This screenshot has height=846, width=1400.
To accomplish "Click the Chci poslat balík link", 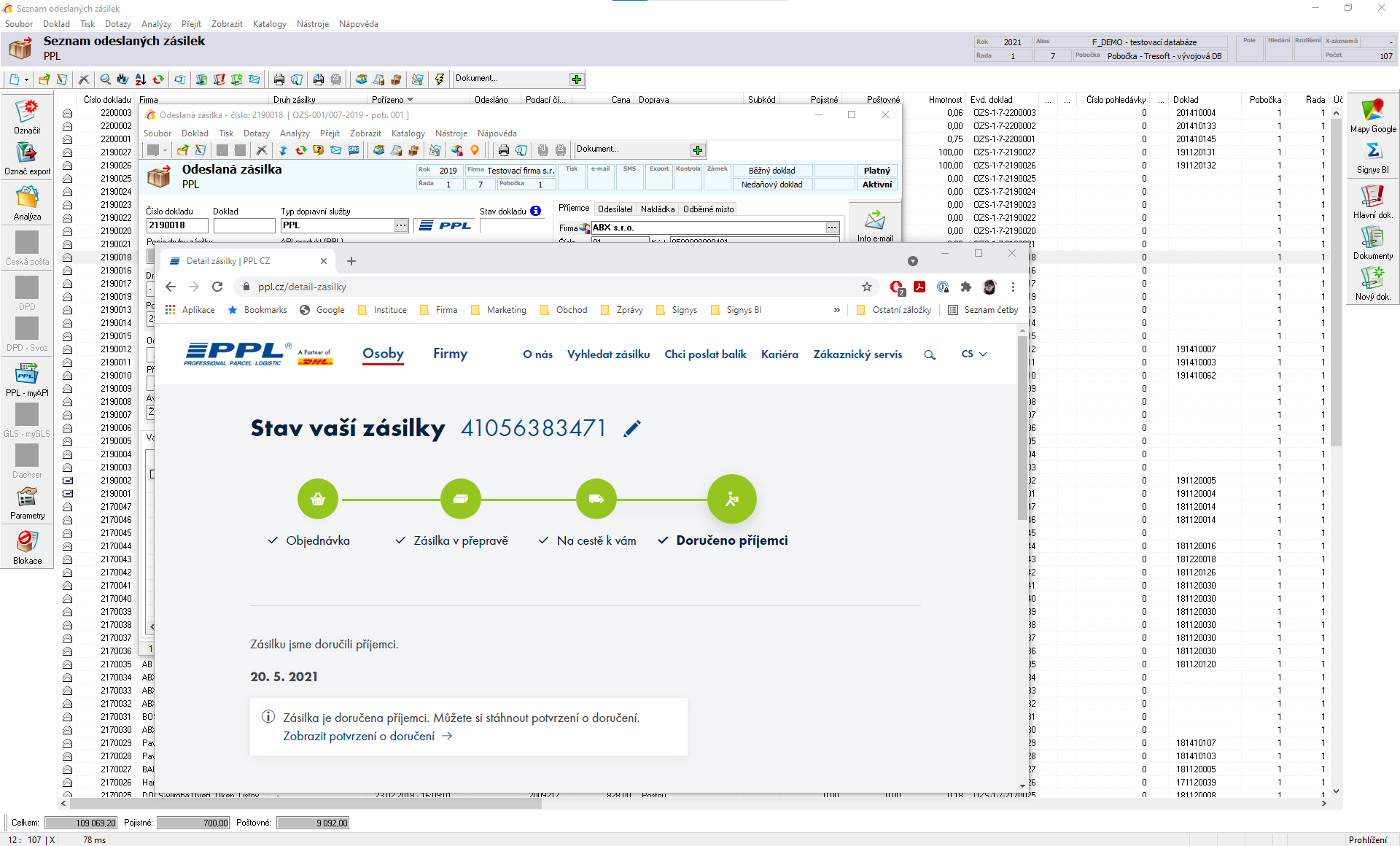I will [705, 354].
